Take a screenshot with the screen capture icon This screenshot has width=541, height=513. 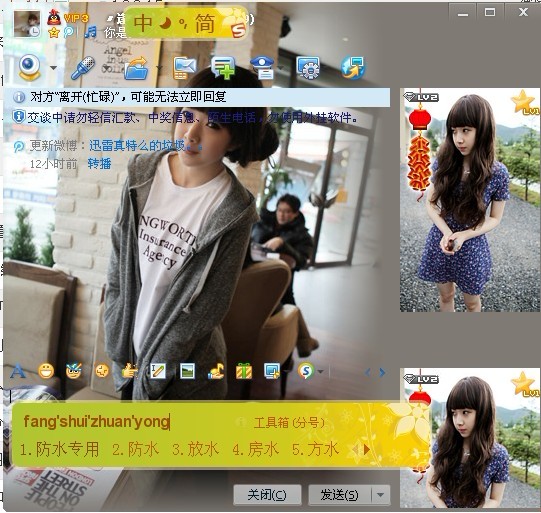(272, 372)
